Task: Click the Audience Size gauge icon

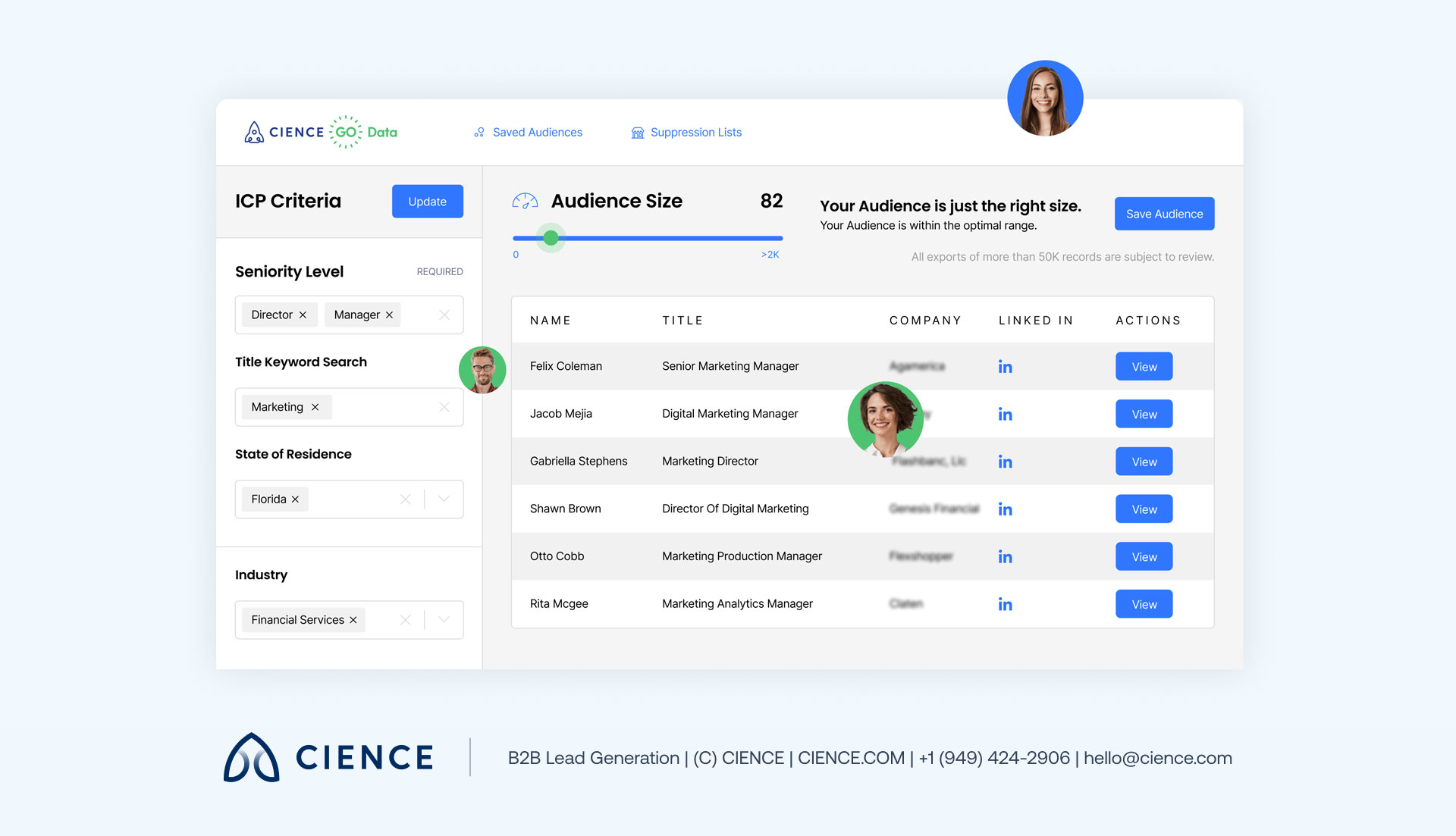Action: (524, 201)
